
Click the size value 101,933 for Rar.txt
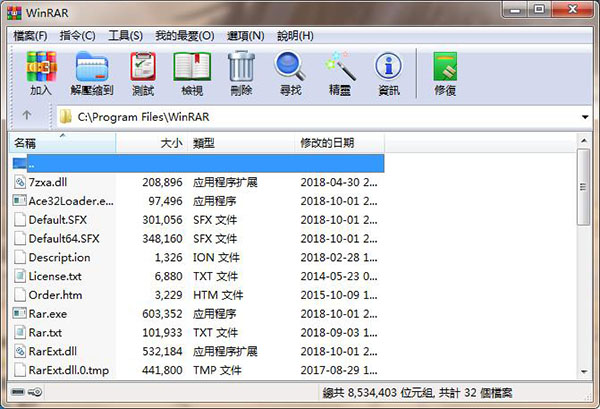tap(162, 332)
